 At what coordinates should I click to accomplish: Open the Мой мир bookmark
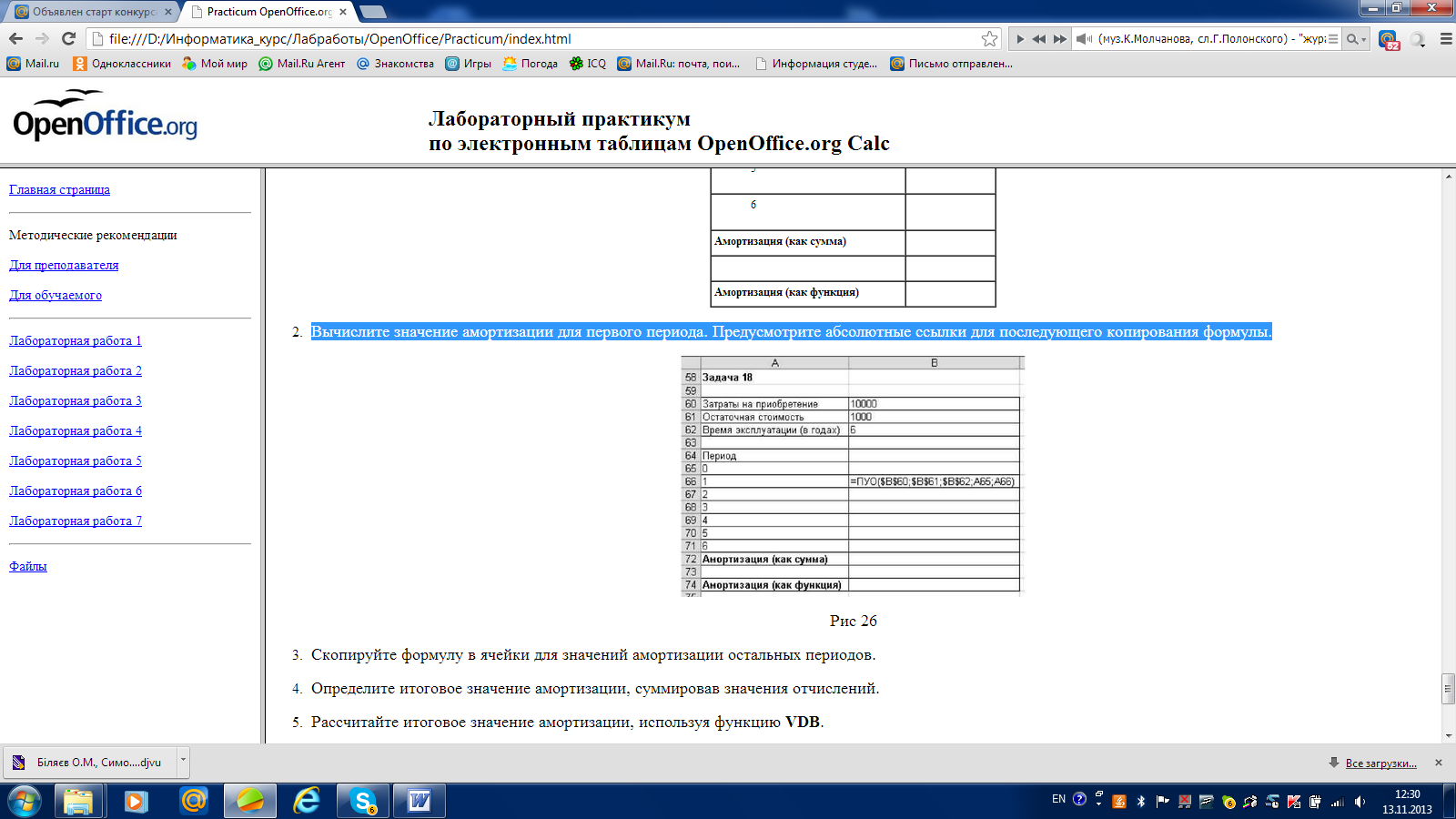[215, 64]
